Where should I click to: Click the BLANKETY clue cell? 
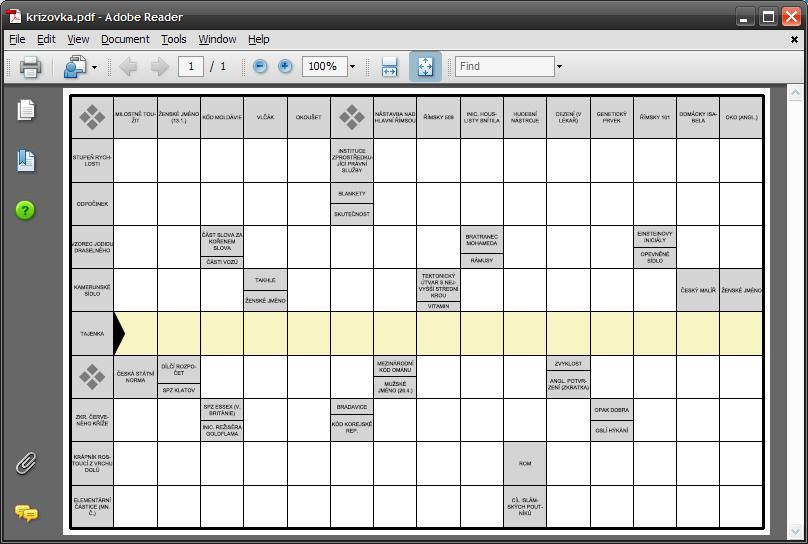pos(352,194)
